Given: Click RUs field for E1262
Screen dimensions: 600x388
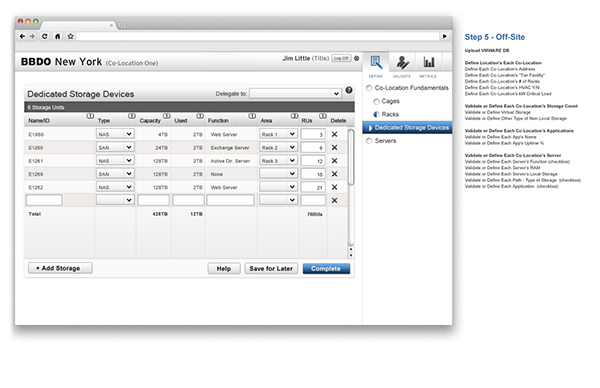Looking at the screenshot, I should coord(313,187).
